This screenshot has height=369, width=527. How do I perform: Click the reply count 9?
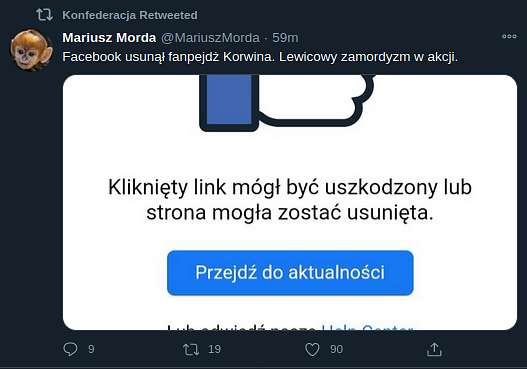pos(91,349)
